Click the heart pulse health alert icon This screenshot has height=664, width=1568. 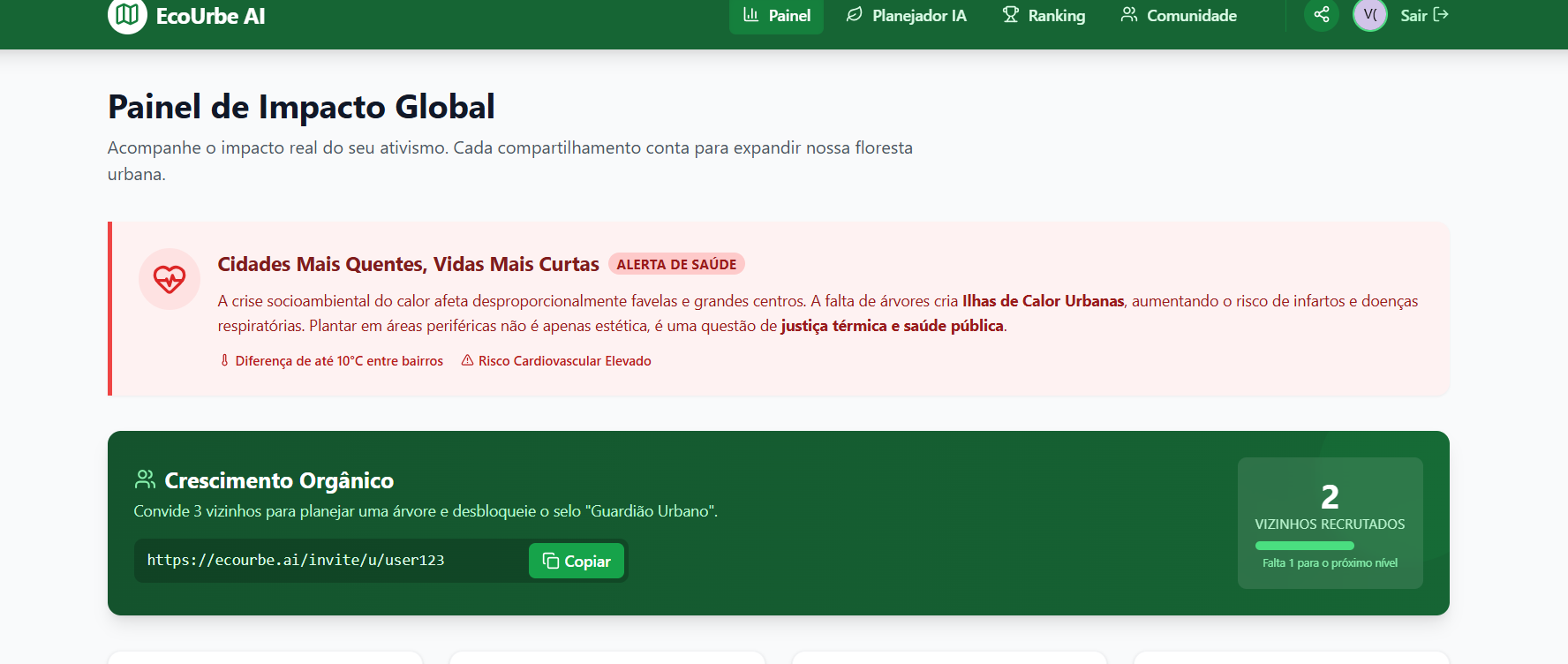click(x=170, y=279)
